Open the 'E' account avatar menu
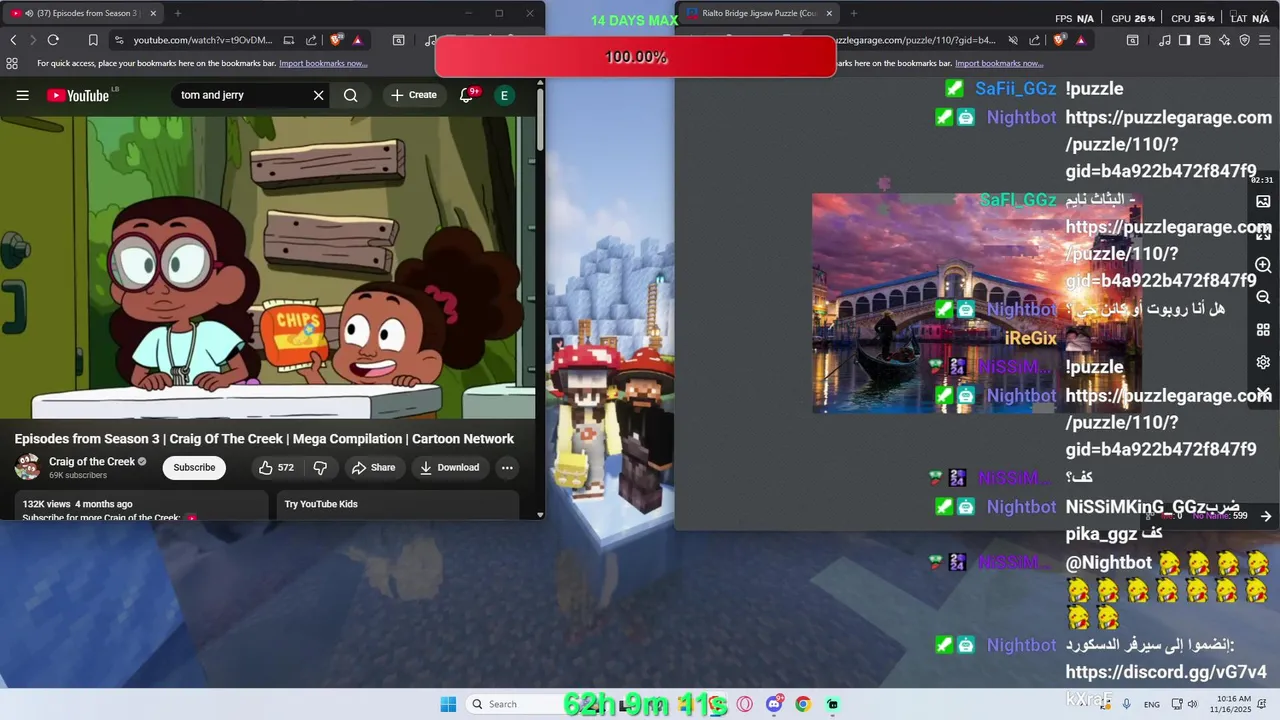This screenshot has height=720, width=1280. click(x=504, y=95)
